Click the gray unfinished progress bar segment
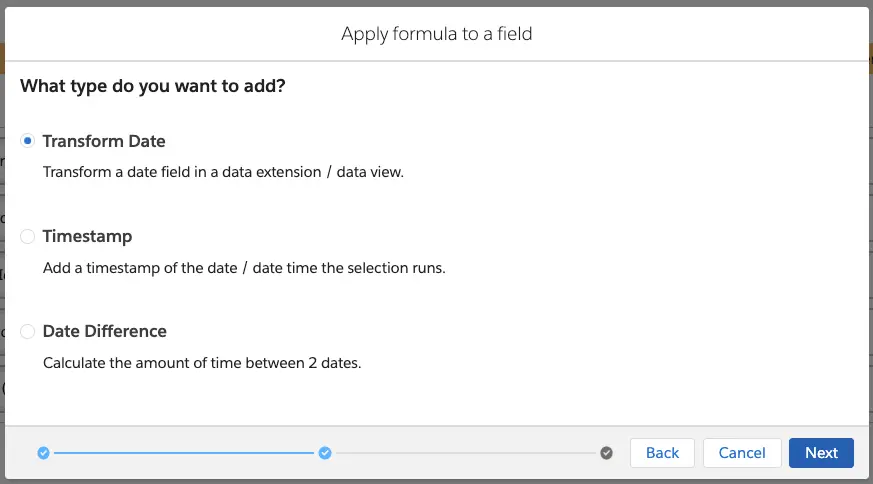The height and width of the screenshot is (484, 873). [x=465, y=453]
